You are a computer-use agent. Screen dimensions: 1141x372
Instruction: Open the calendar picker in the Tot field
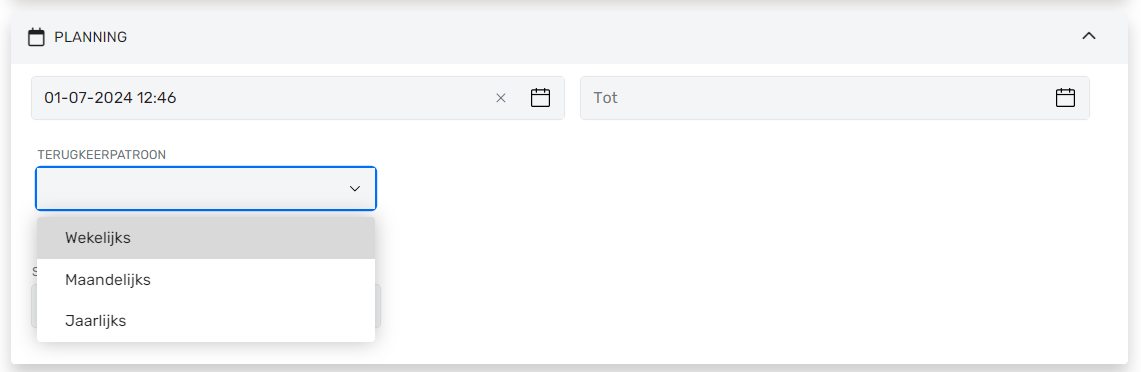click(1065, 98)
